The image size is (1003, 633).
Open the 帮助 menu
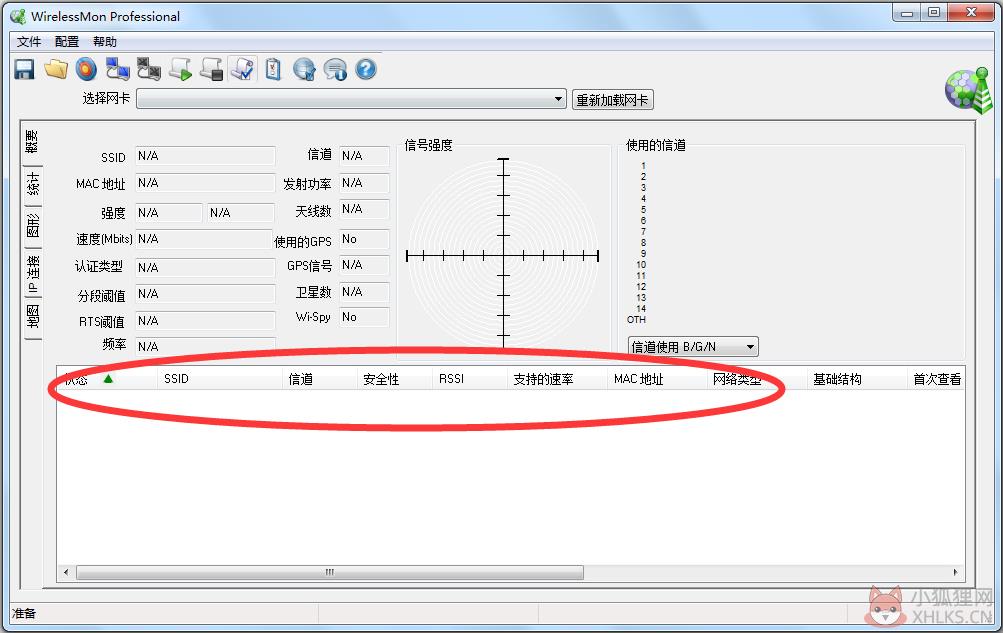[105, 42]
